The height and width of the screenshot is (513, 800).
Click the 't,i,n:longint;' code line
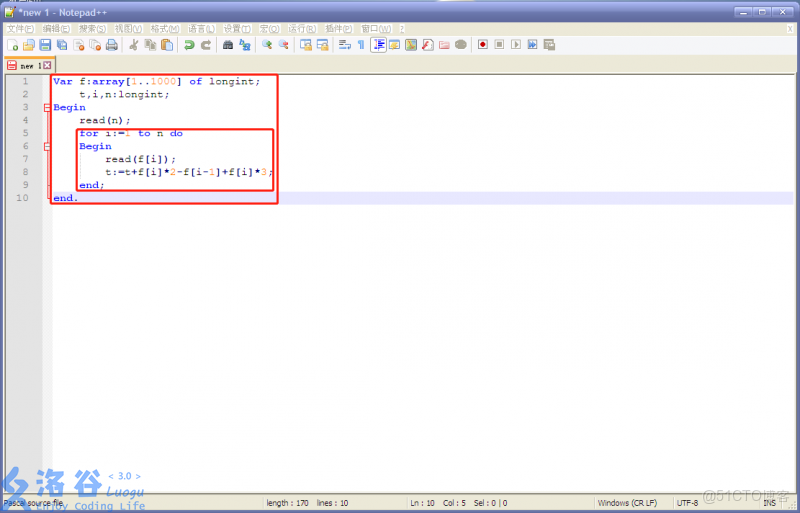(124, 94)
